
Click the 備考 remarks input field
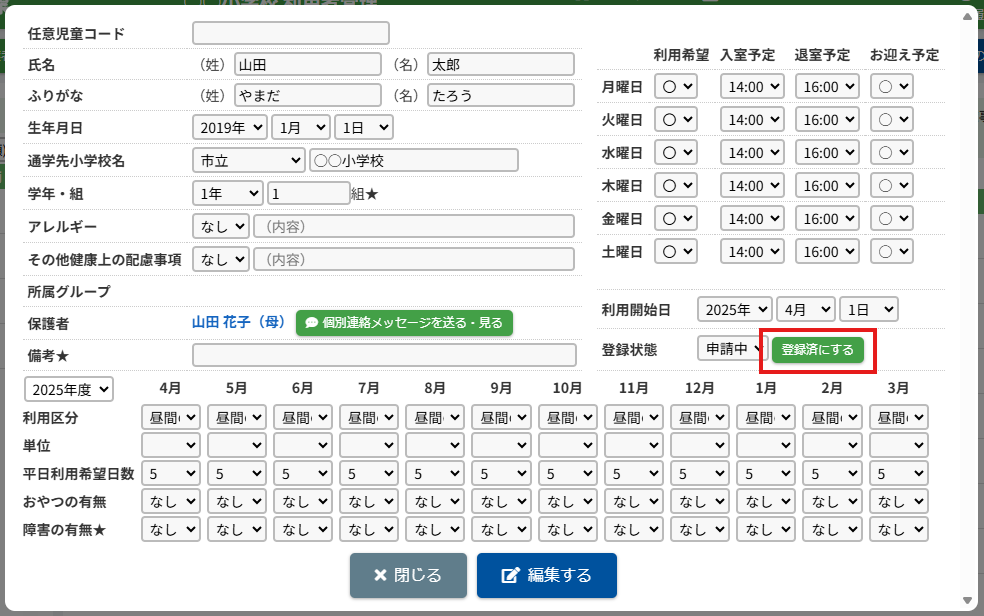click(384, 355)
